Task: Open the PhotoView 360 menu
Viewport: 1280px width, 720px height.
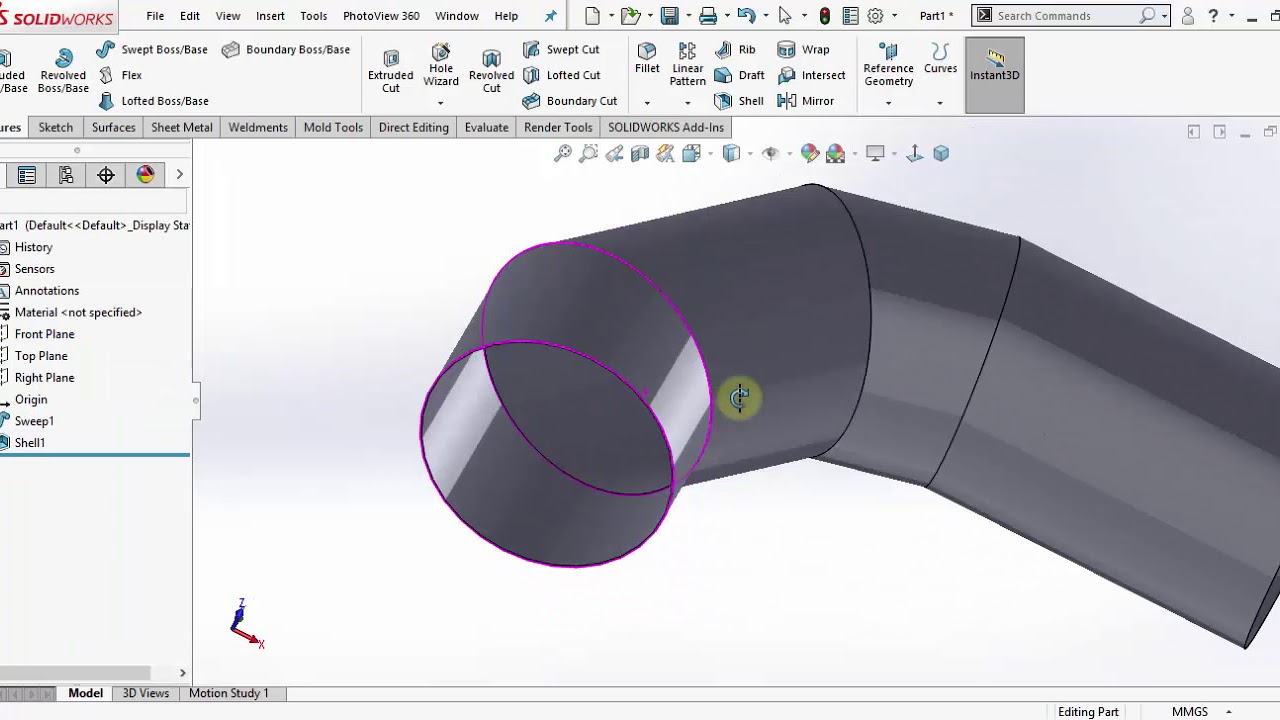Action: [x=381, y=16]
